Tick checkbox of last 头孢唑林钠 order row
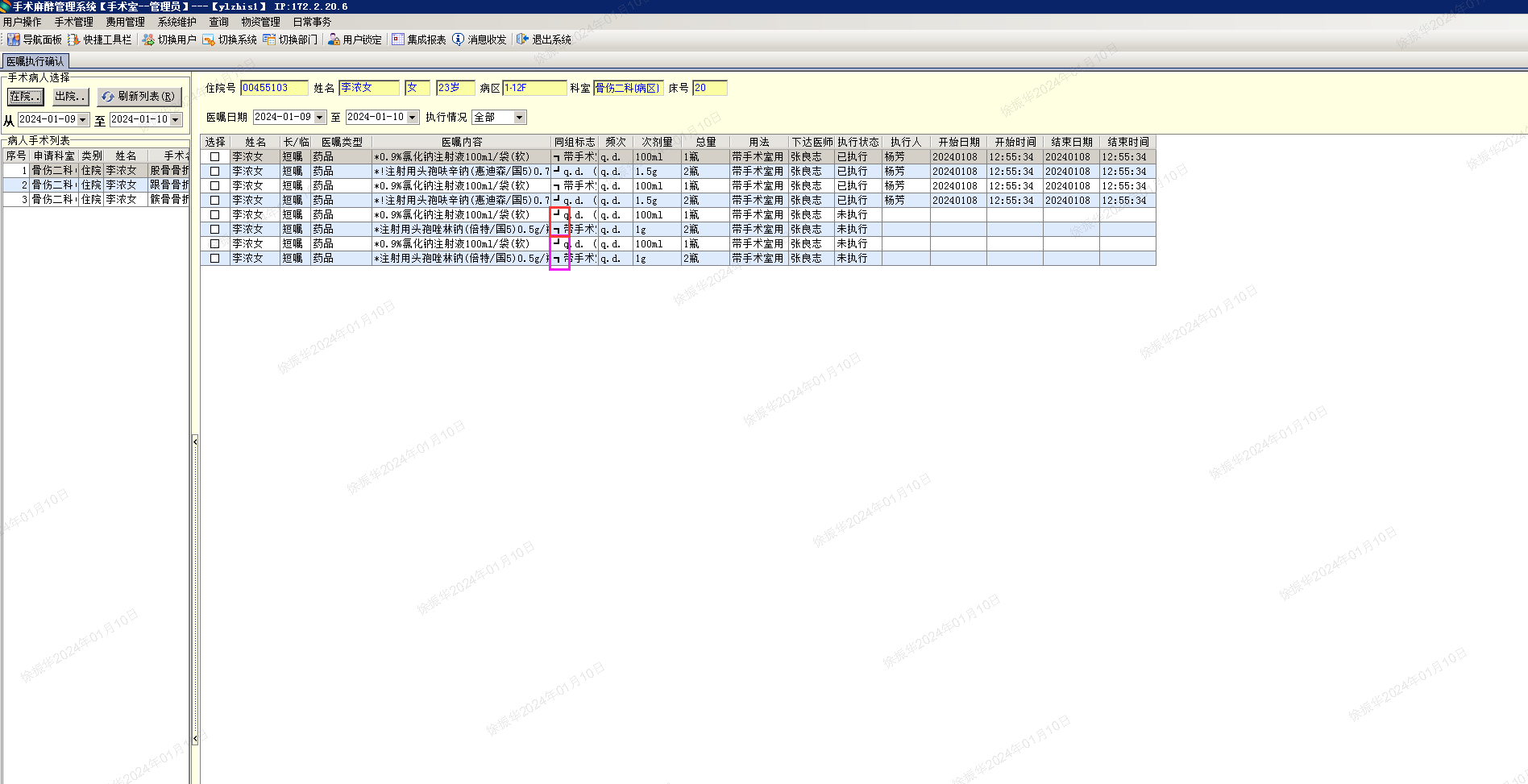1528x784 pixels. click(x=215, y=259)
